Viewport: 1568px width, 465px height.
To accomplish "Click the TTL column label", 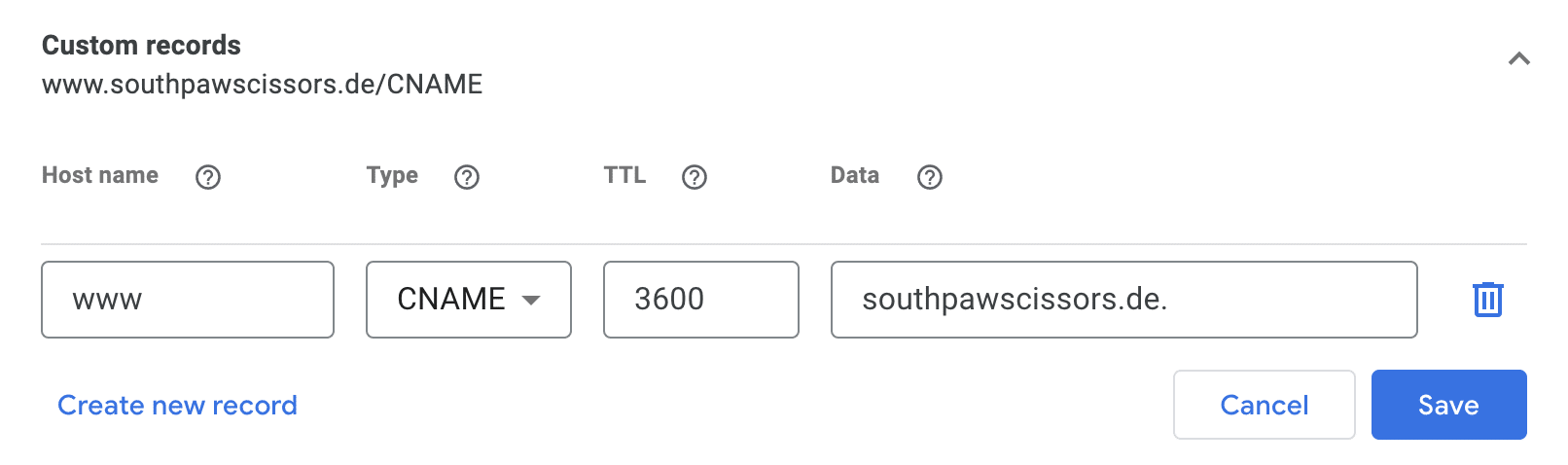I will pos(624,175).
